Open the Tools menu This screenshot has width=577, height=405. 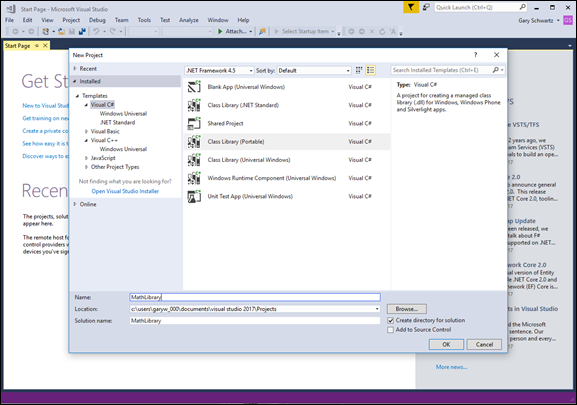tap(144, 20)
